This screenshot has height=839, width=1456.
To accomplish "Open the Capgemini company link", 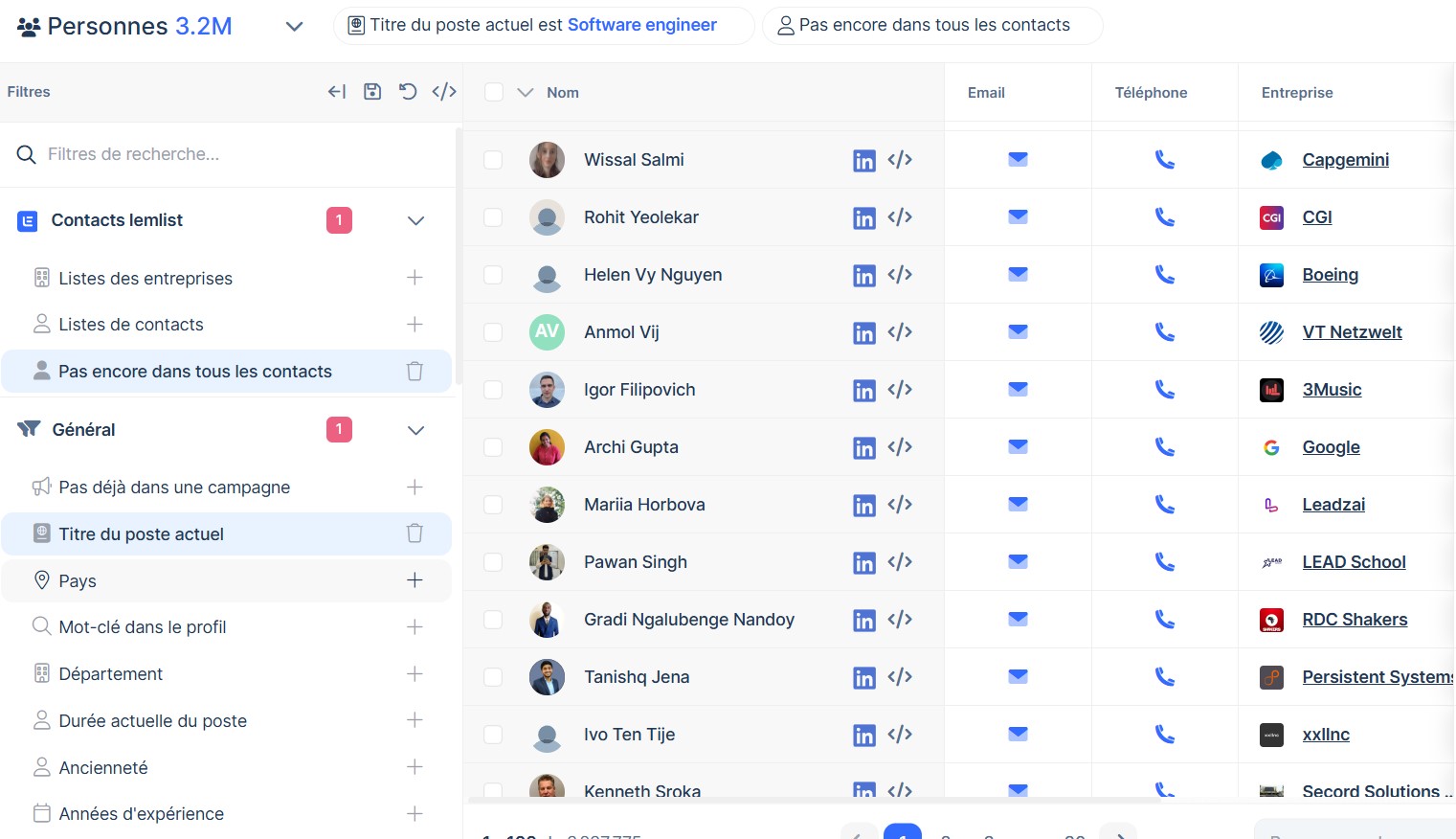I will click(1345, 160).
